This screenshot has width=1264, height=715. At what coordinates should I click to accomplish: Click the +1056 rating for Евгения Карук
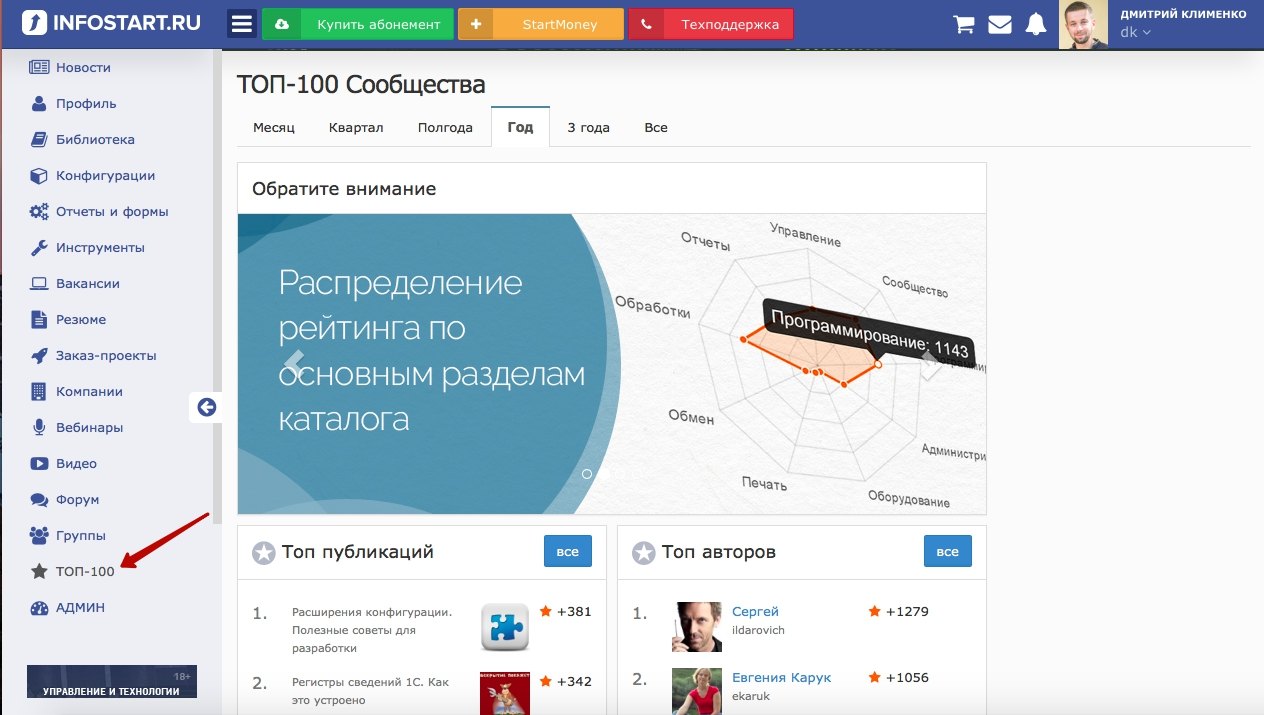pyautogui.click(x=898, y=677)
